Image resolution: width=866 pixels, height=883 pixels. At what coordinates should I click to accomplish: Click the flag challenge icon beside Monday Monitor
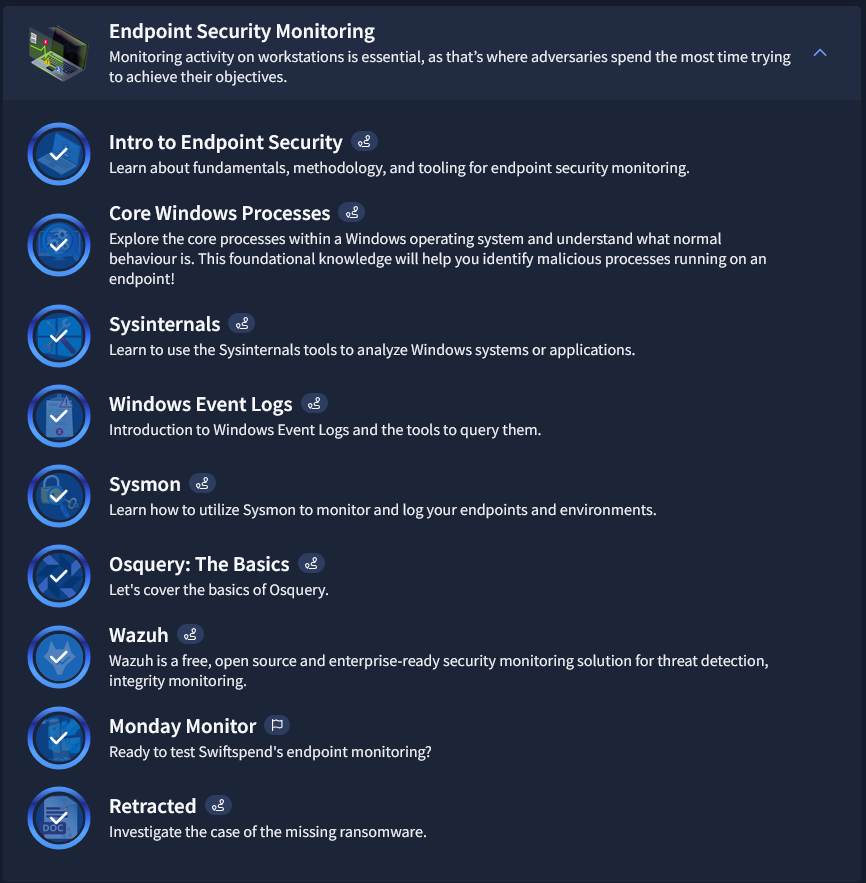pyautogui.click(x=277, y=725)
